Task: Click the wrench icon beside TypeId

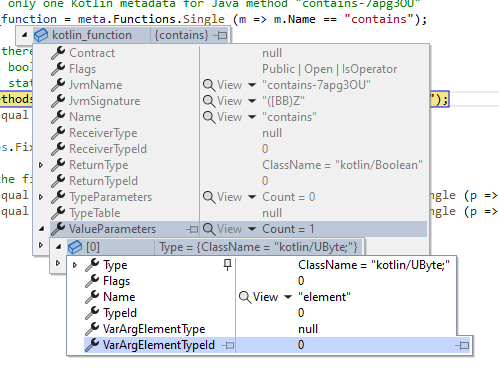Action: click(92, 313)
